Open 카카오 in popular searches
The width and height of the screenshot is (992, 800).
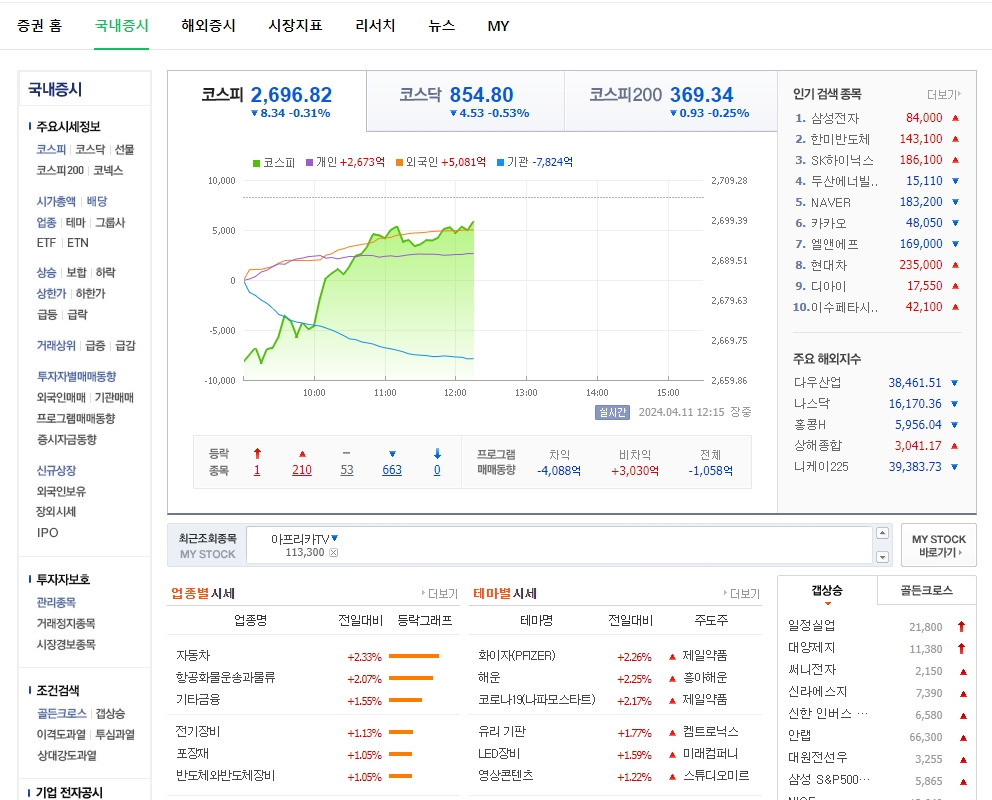pyautogui.click(x=829, y=223)
